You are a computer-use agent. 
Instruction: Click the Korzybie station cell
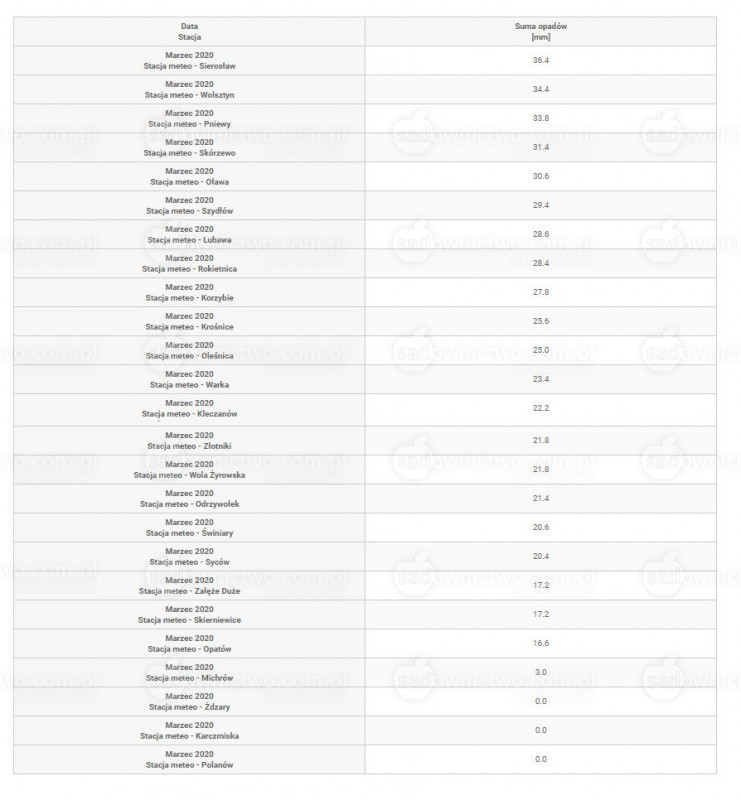point(189,292)
